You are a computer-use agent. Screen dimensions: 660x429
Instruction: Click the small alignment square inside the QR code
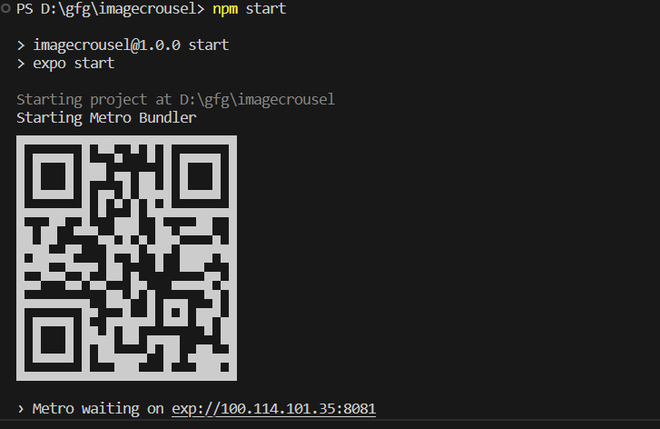click(176, 312)
